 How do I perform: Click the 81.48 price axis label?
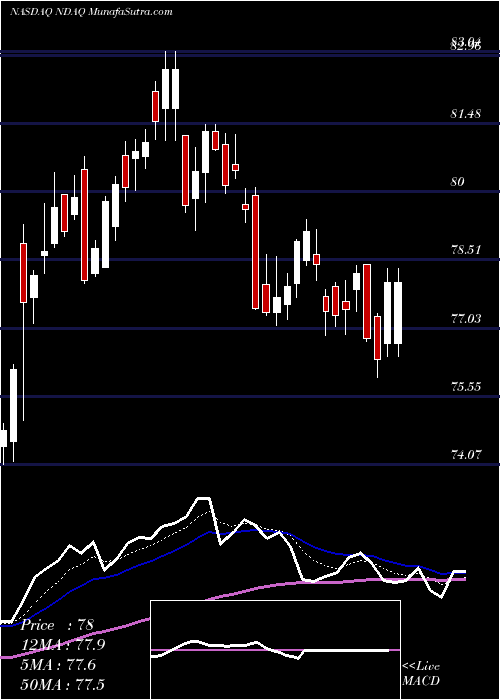coord(466,114)
